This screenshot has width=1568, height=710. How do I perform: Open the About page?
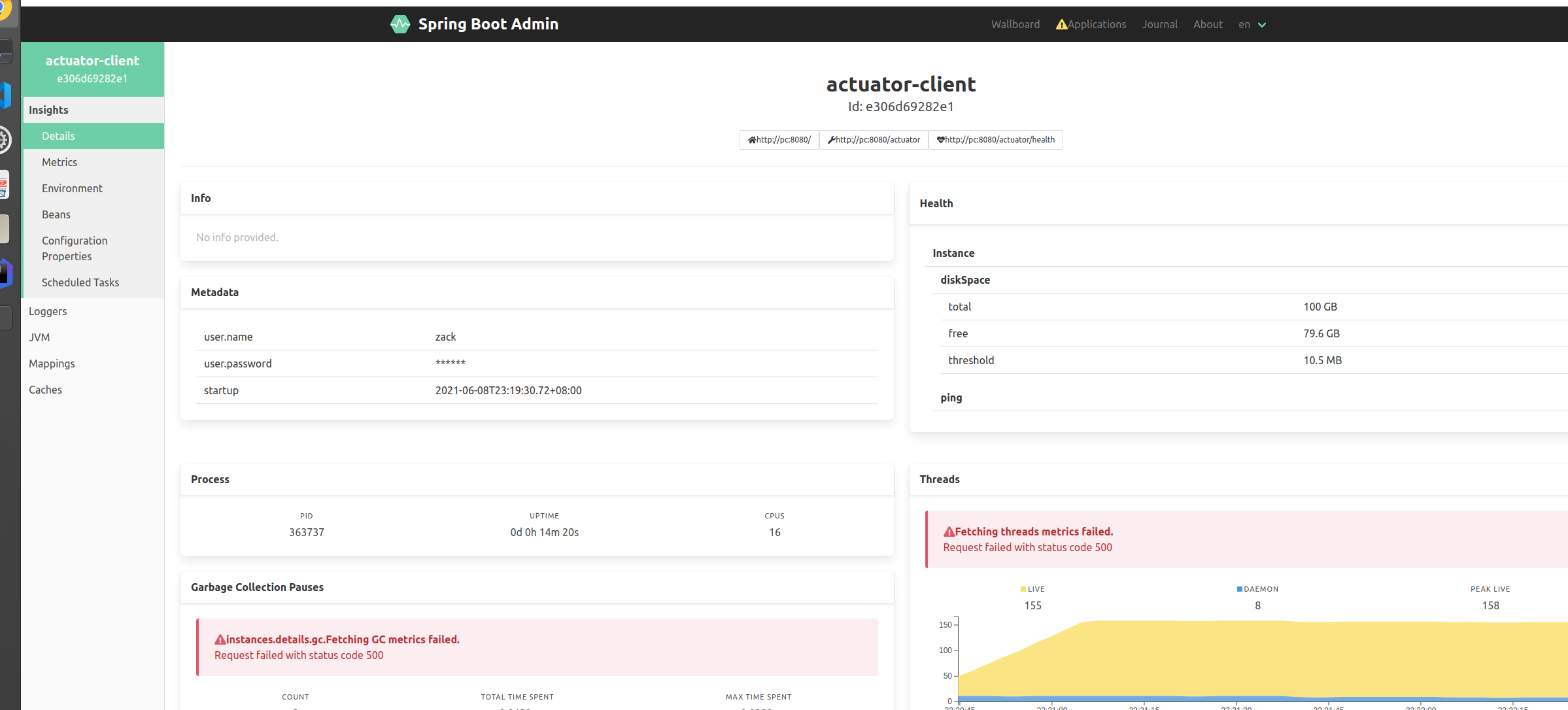[x=1207, y=24]
